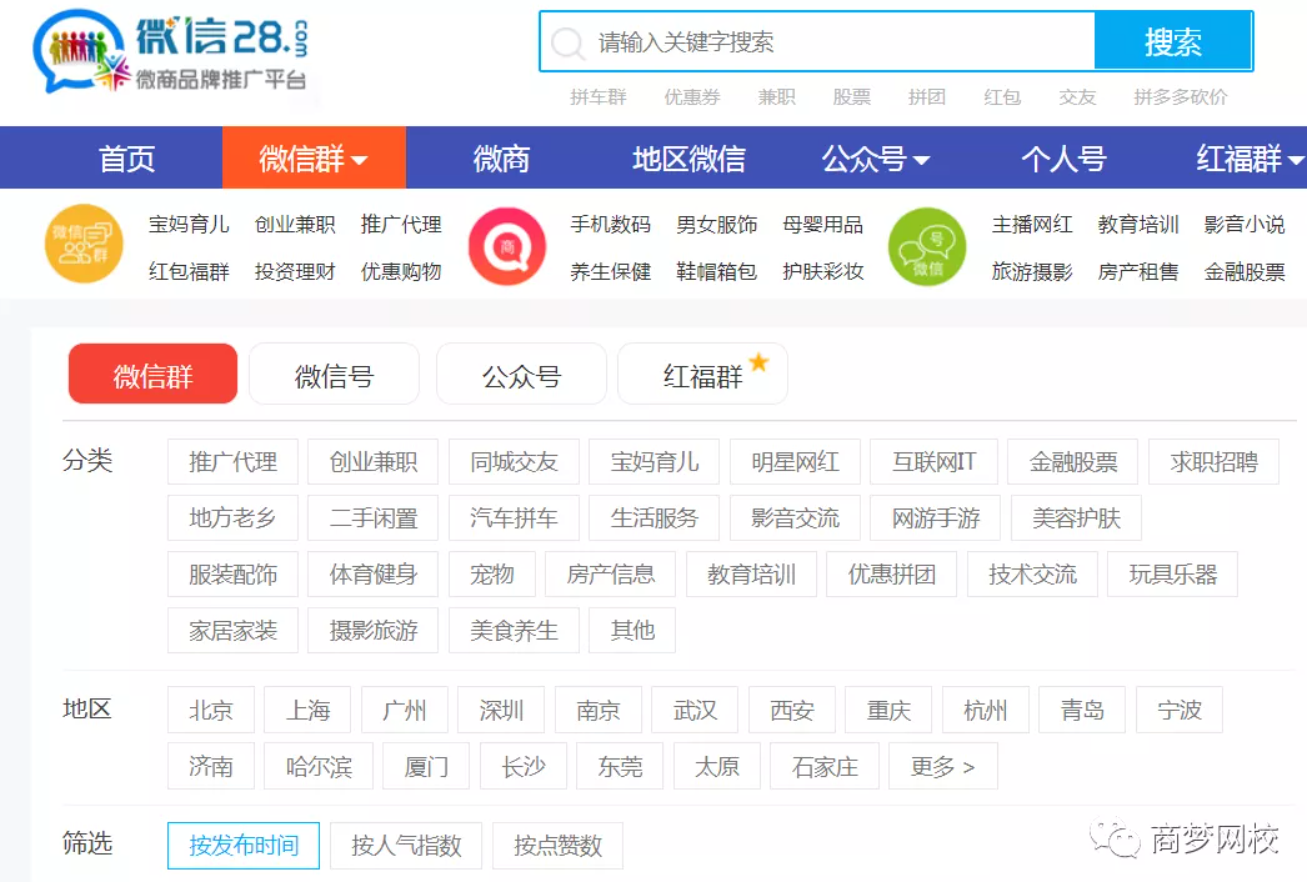The height and width of the screenshot is (882, 1307).
Task: Click hot keyword 优惠券
Action: point(692,97)
